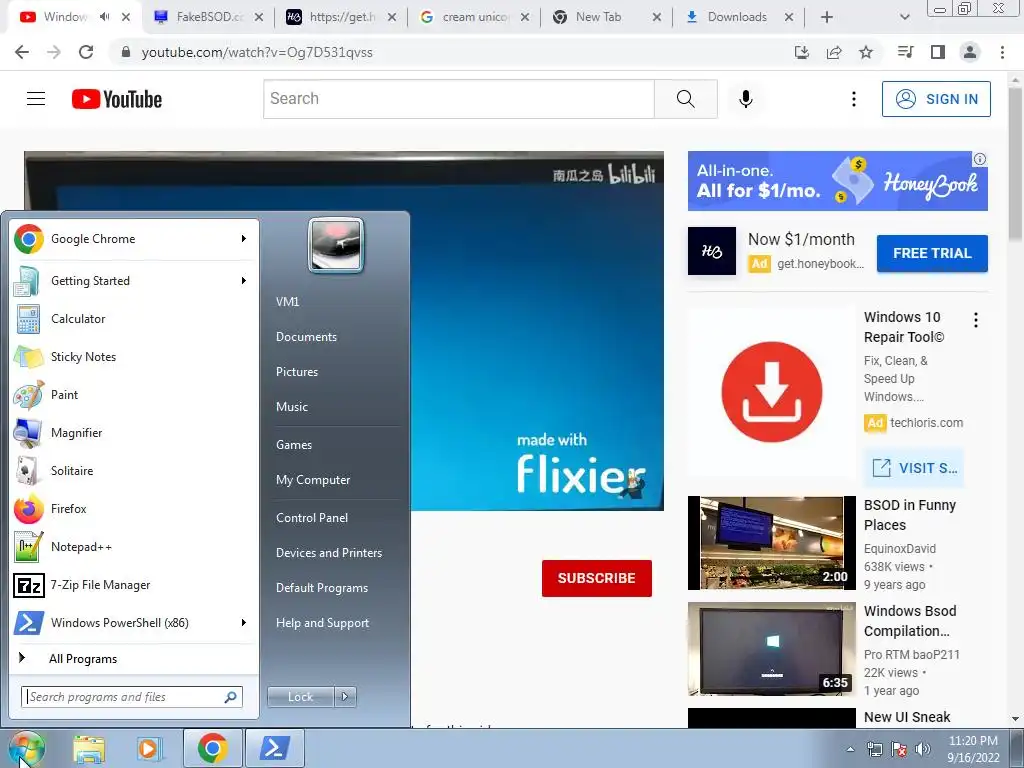
Task: Open My Computer from Start menu
Action: click(313, 480)
